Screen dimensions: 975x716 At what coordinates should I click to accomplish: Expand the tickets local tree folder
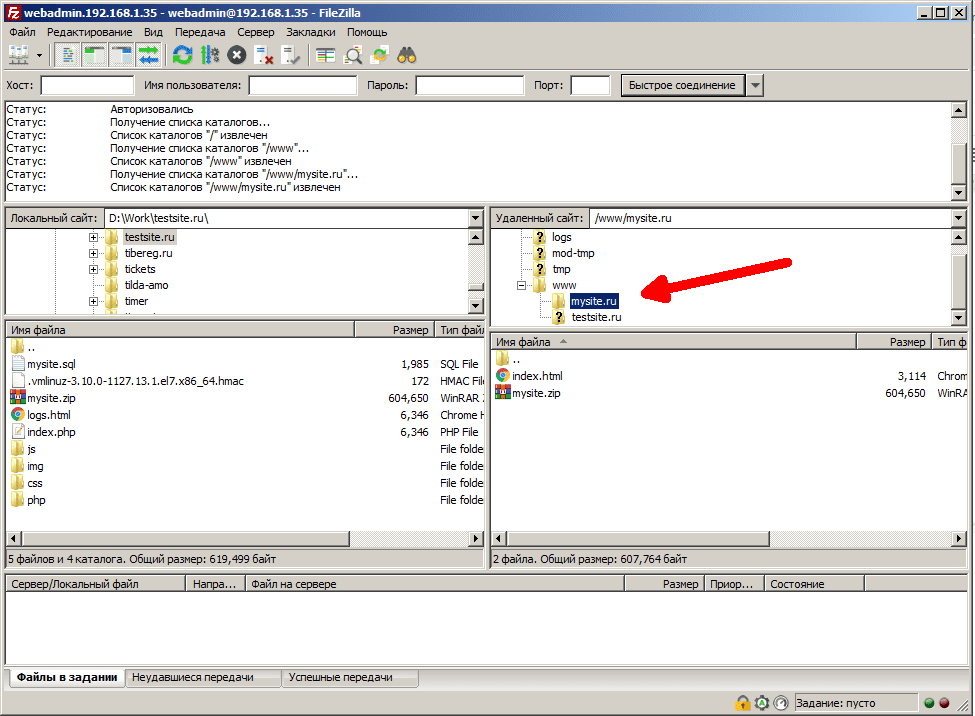point(93,269)
